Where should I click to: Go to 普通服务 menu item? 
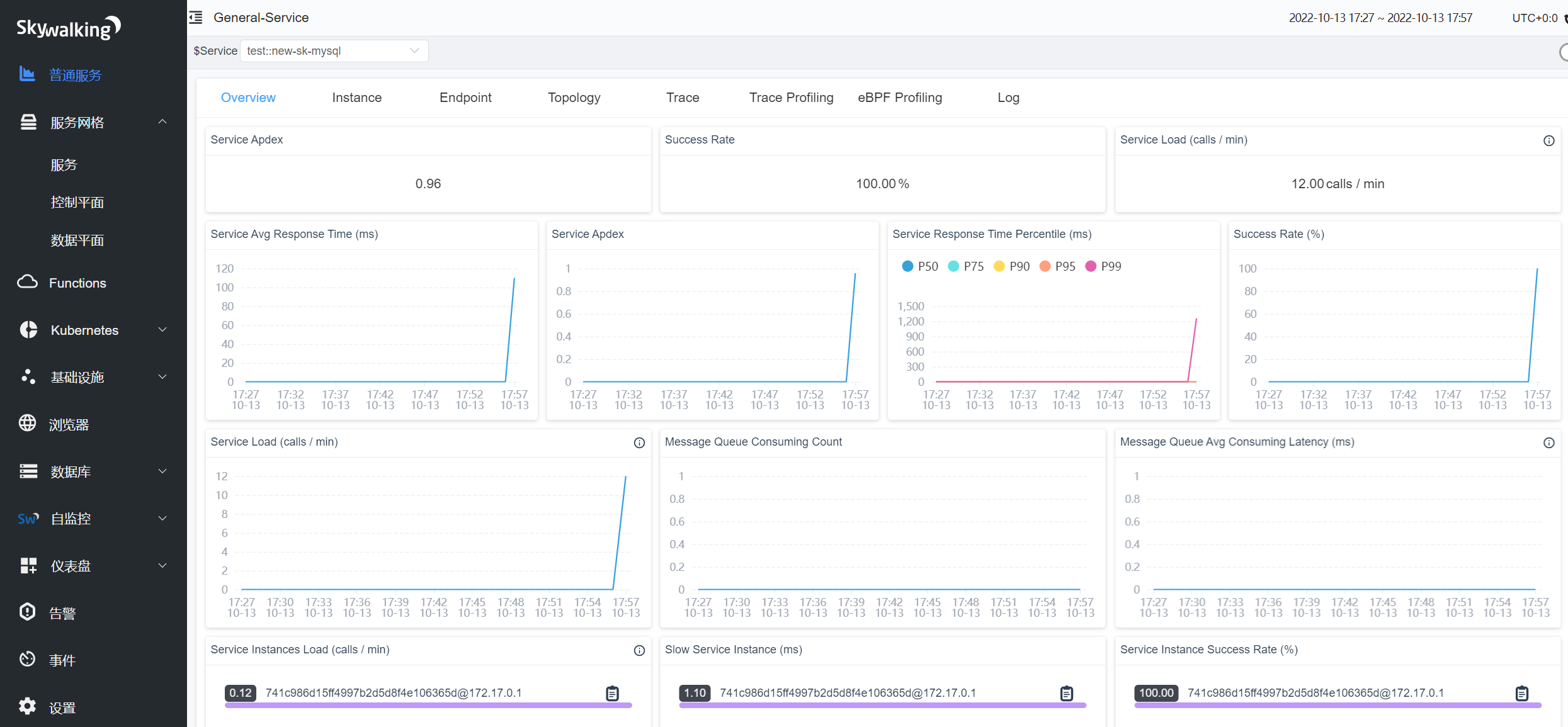click(x=76, y=75)
